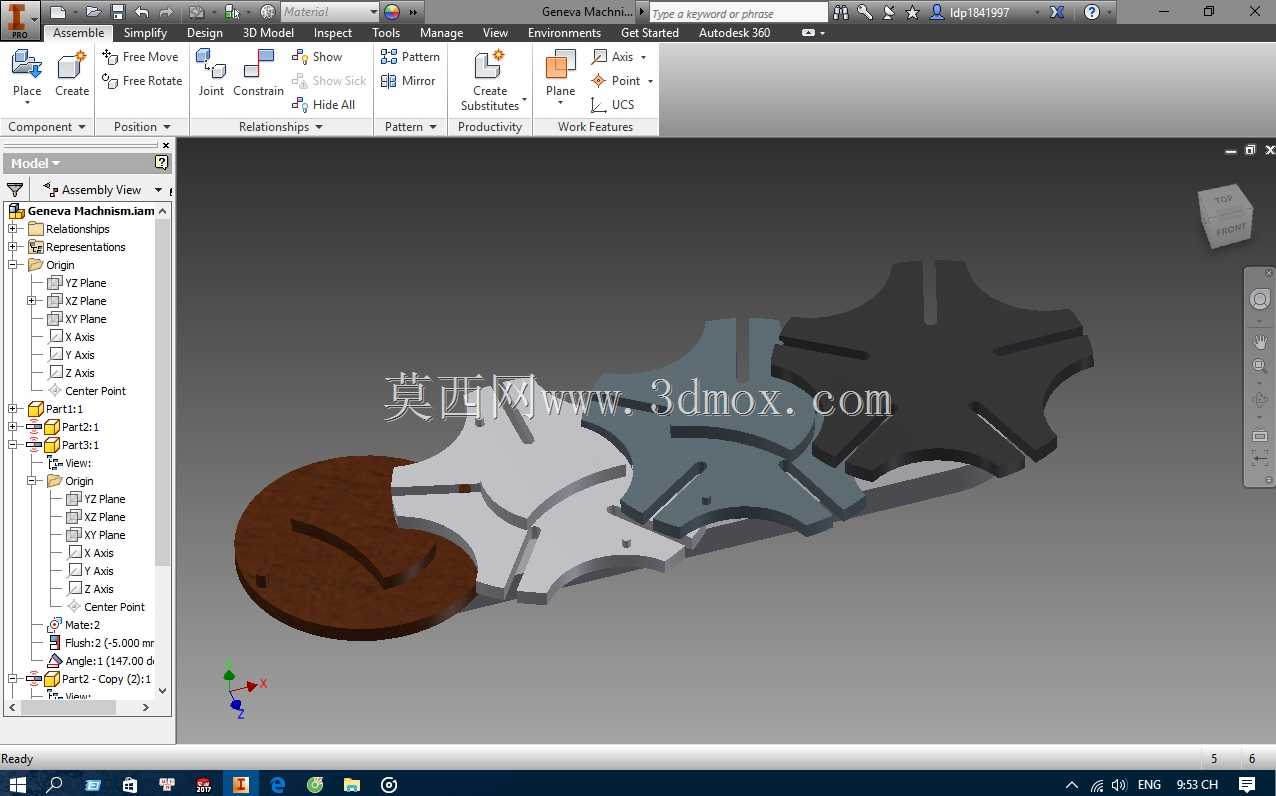1276x796 pixels.
Task: Click the Create component tool
Action: point(72,73)
